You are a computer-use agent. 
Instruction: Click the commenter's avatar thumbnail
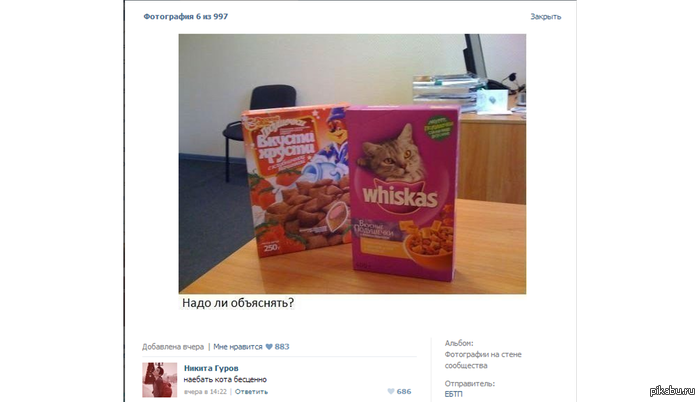click(159, 380)
